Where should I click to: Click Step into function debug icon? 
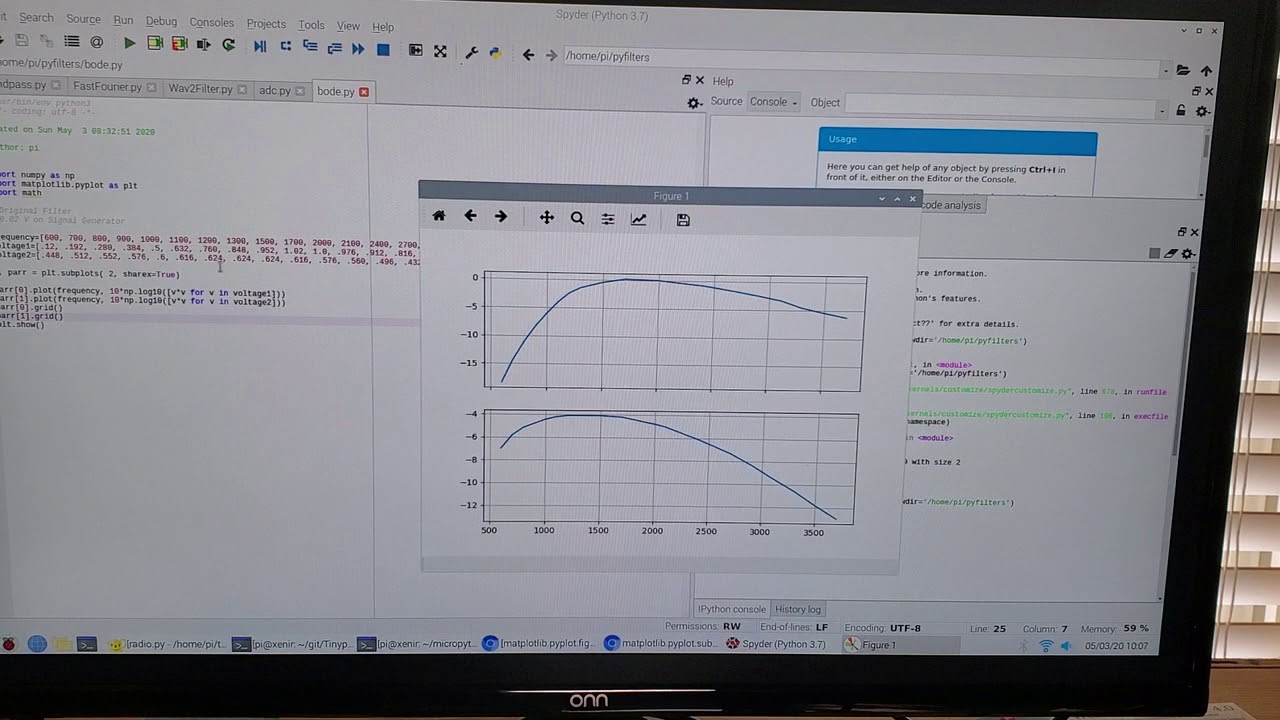click(x=310, y=46)
